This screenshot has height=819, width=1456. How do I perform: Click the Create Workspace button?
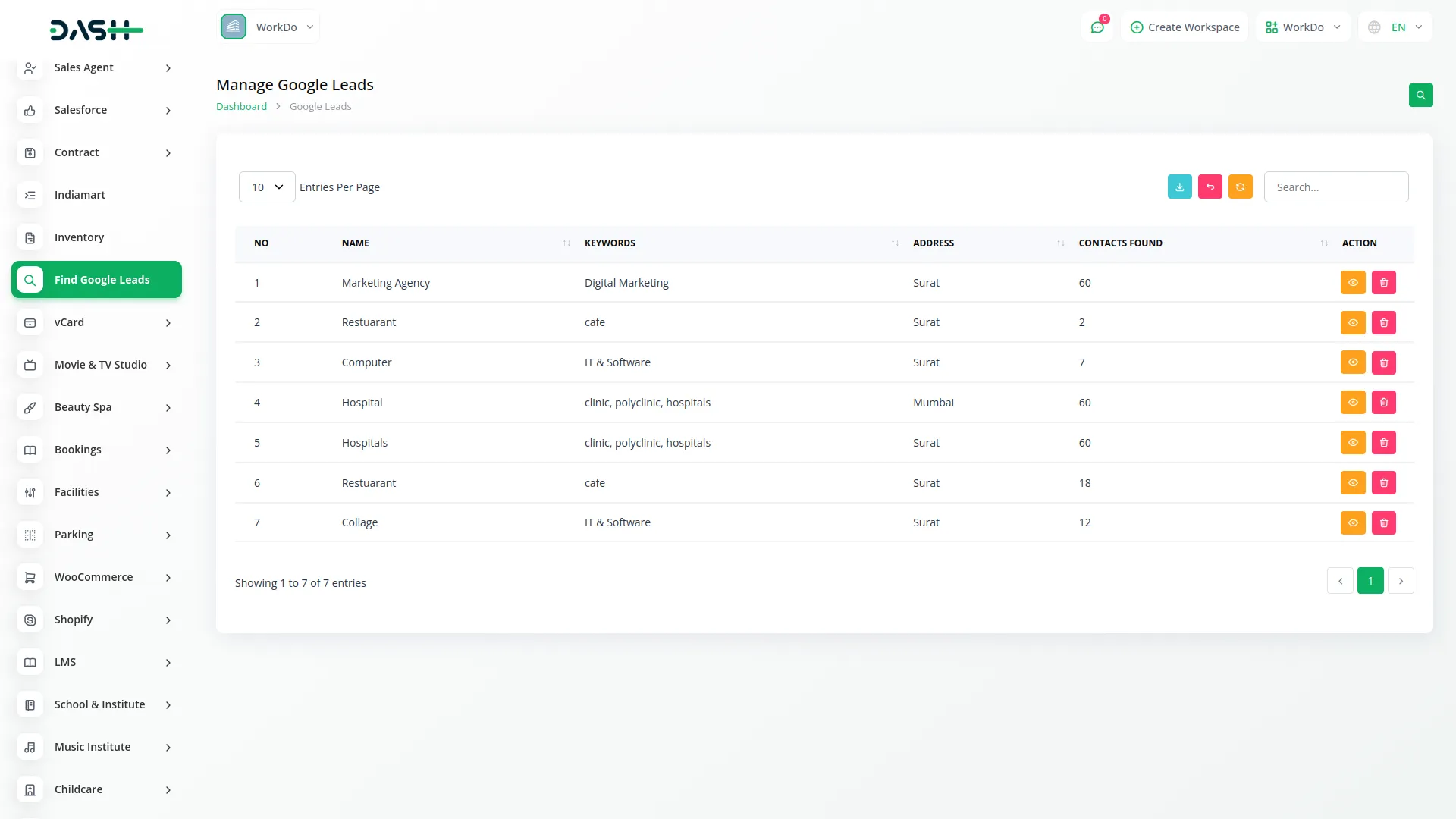[x=1185, y=27]
